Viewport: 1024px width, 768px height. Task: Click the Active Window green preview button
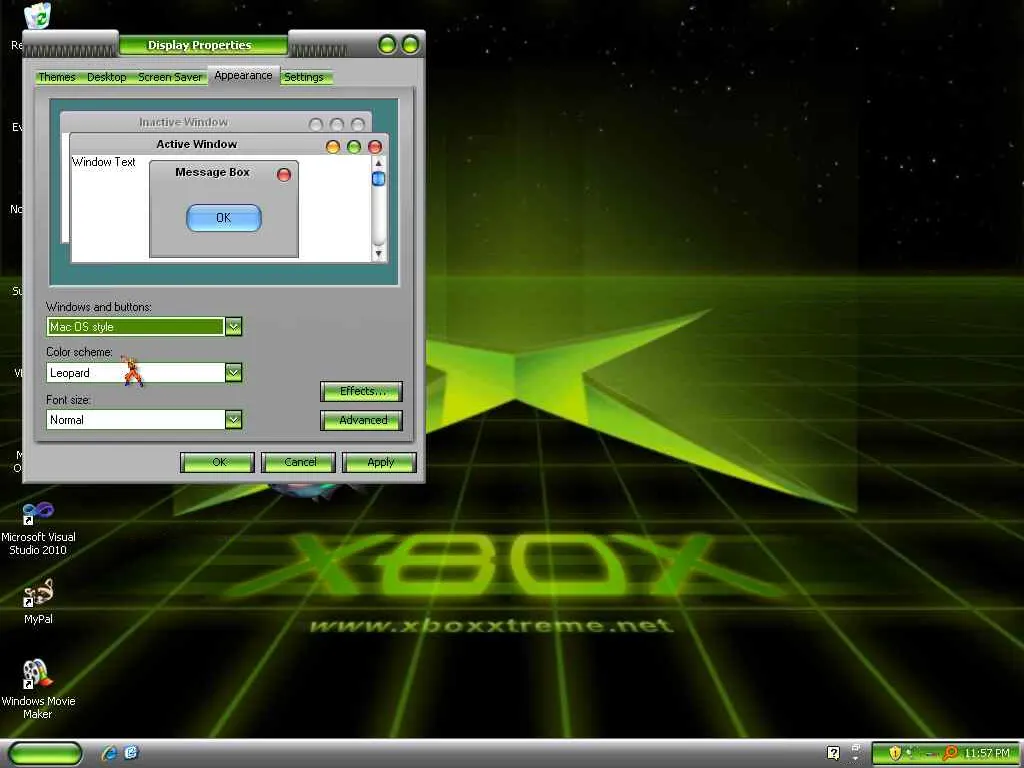pyautogui.click(x=354, y=147)
